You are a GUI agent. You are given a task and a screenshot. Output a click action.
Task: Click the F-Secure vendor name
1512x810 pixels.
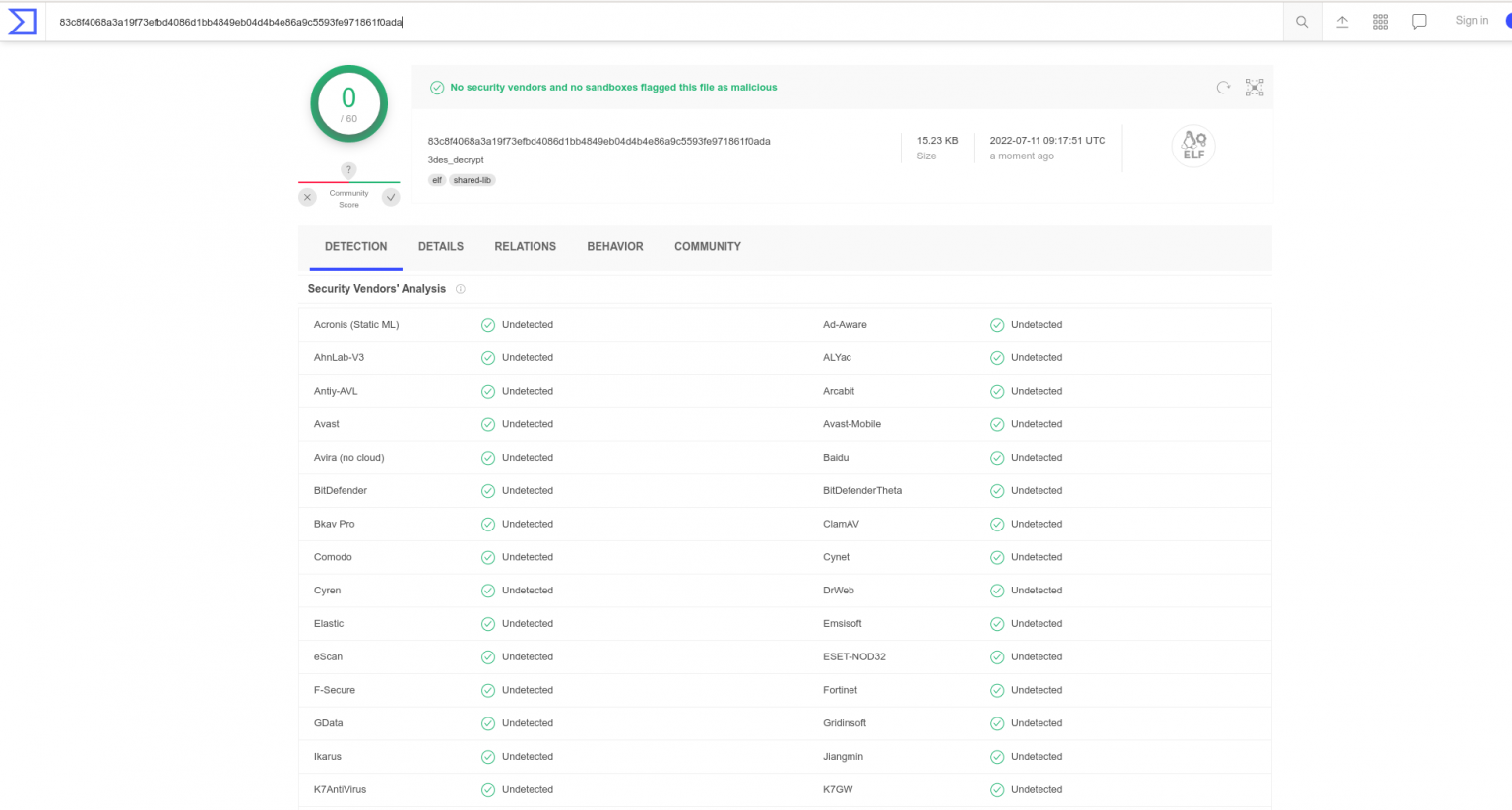click(x=334, y=690)
